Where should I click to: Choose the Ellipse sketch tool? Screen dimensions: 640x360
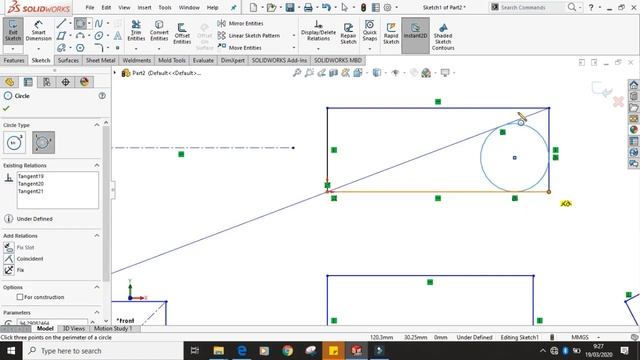point(99,36)
